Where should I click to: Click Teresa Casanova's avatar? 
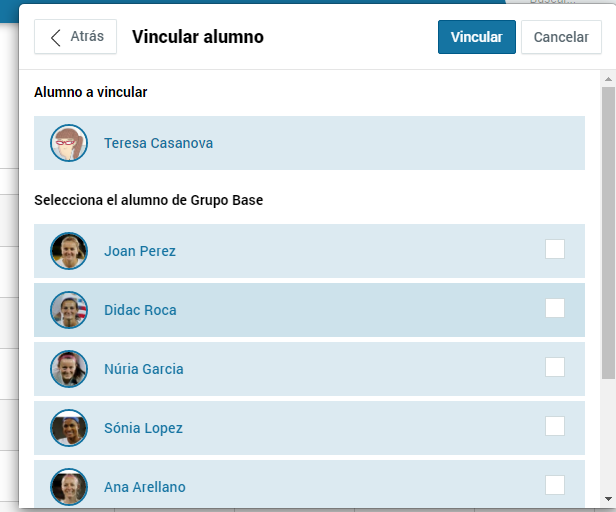(x=69, y=143)
